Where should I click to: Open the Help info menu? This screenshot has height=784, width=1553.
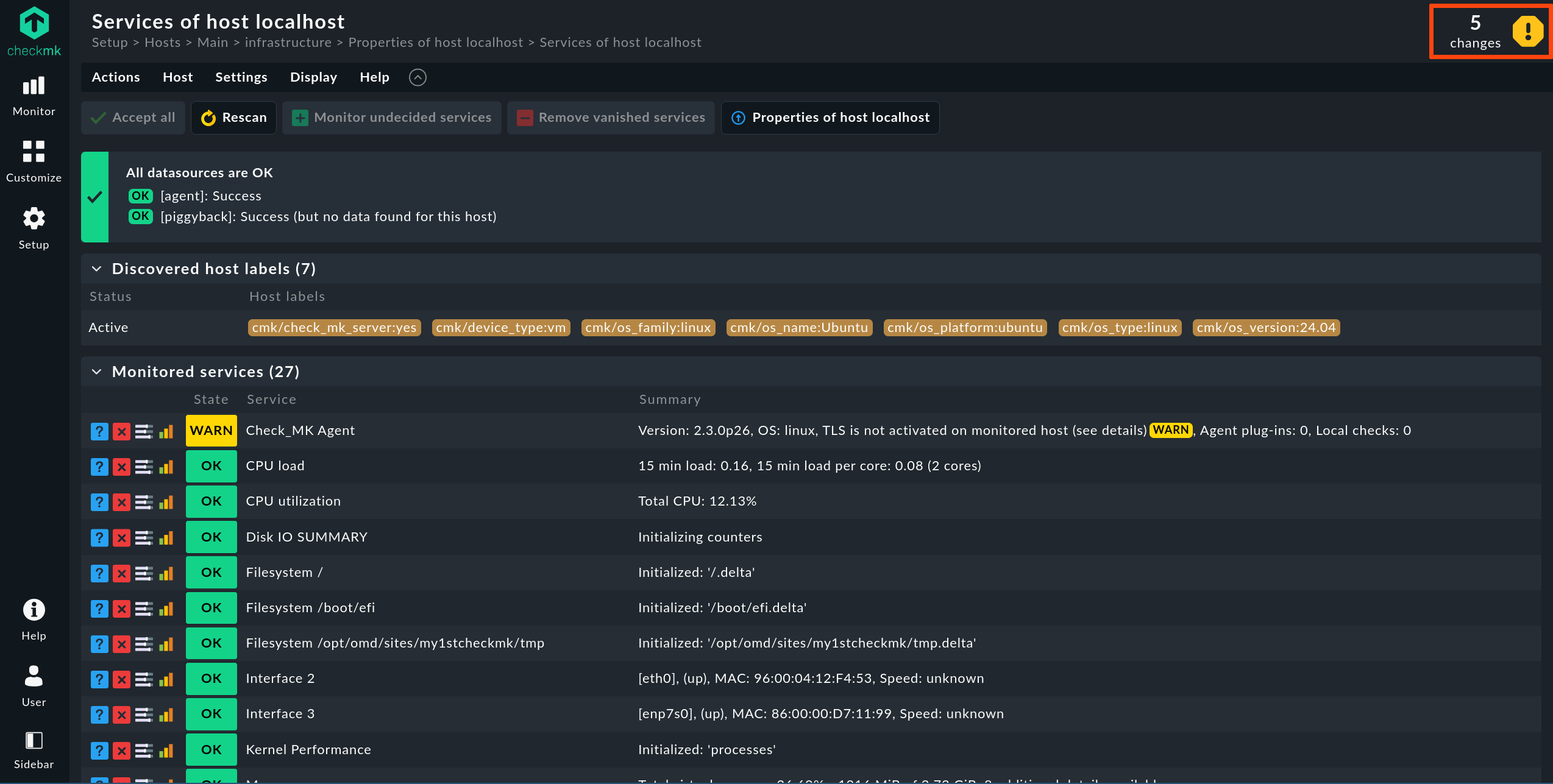click(34, 620)
